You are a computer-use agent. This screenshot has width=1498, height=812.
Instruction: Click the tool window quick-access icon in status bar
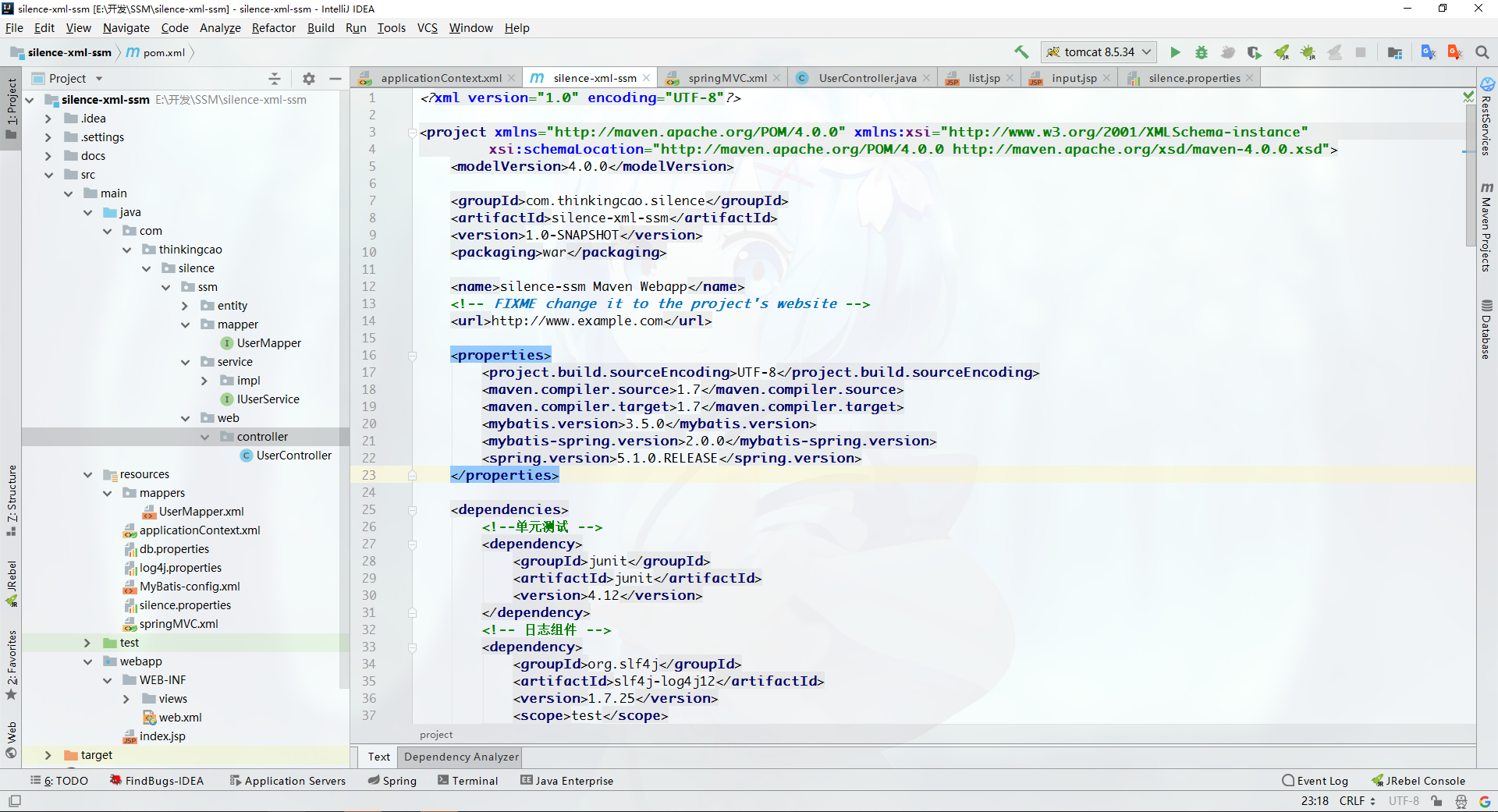[14, 801]
